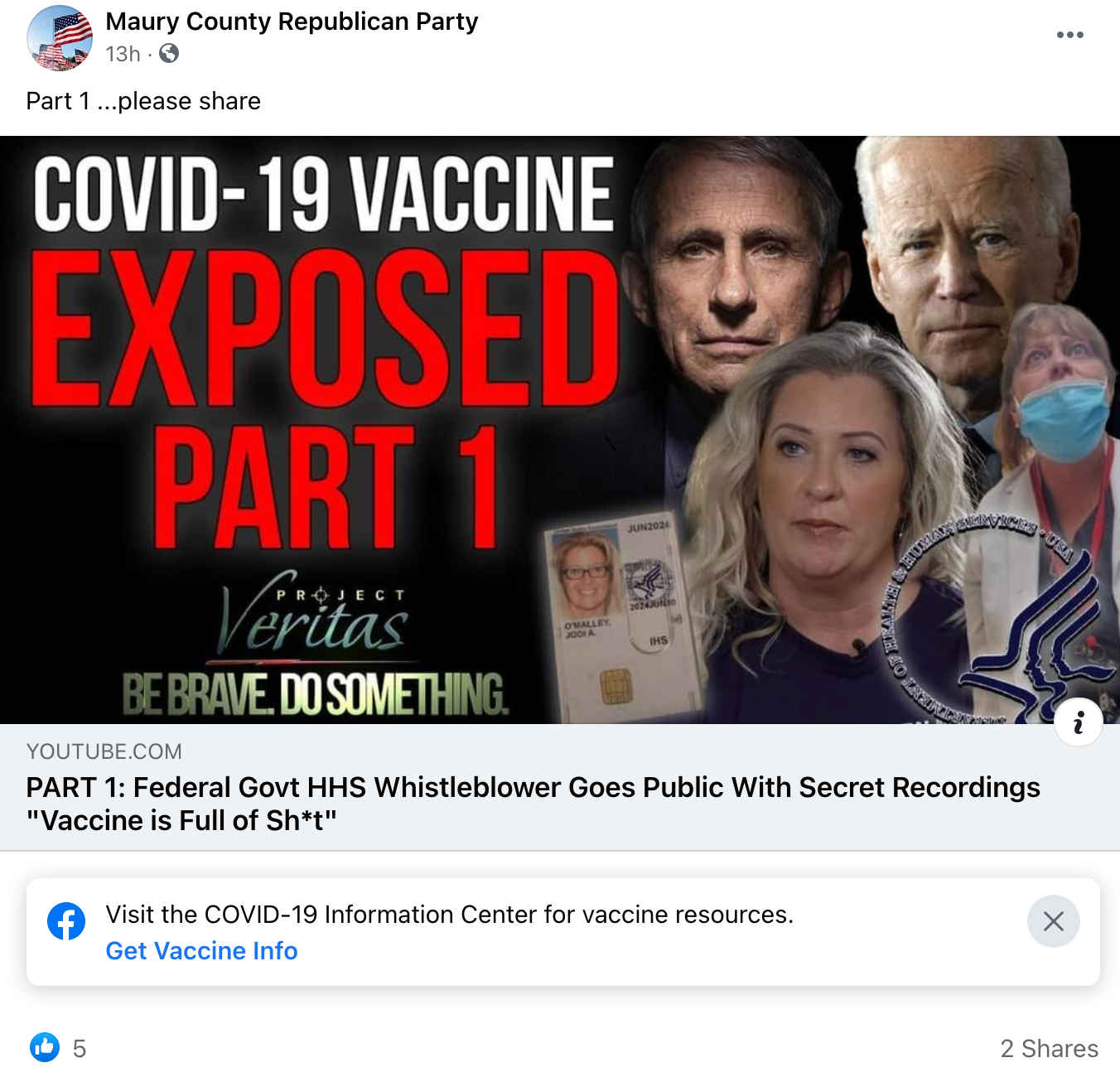
Task: Click the globe public-audience icon
Action: point(169,54)
